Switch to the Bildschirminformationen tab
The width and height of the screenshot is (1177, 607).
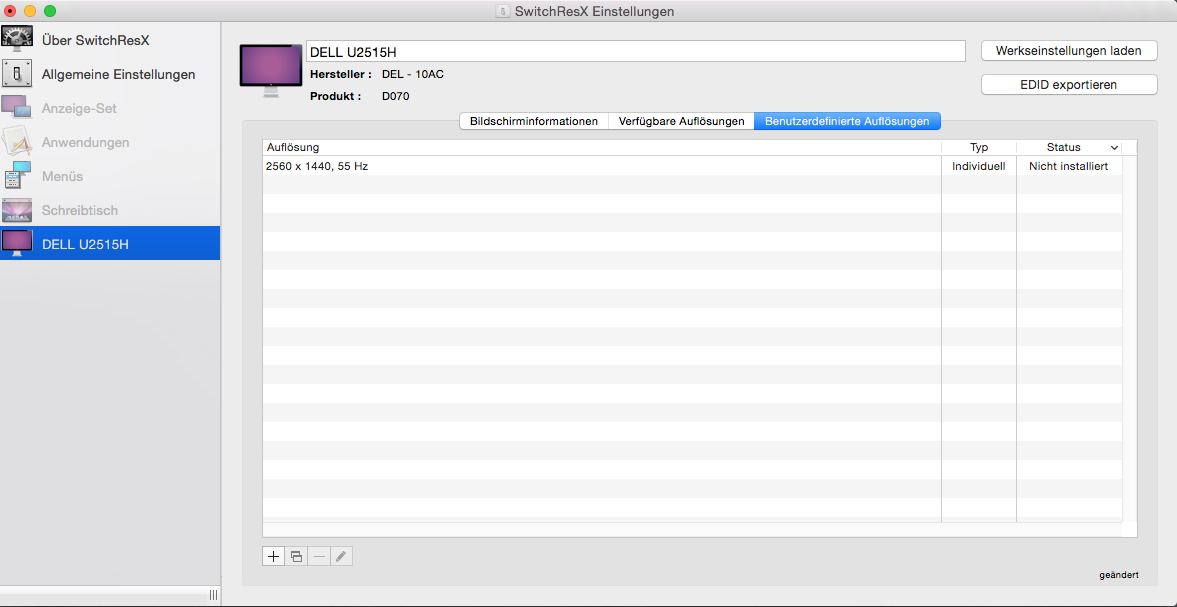(x=534, y=121)
